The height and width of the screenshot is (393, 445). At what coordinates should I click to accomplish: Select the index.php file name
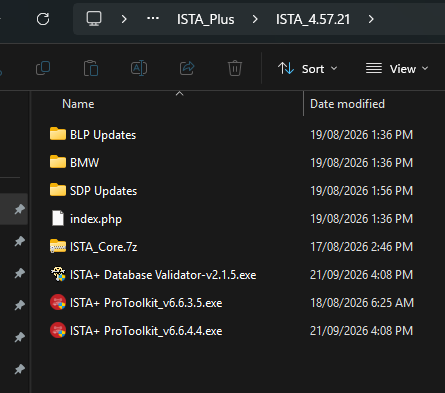coord(96,219)
